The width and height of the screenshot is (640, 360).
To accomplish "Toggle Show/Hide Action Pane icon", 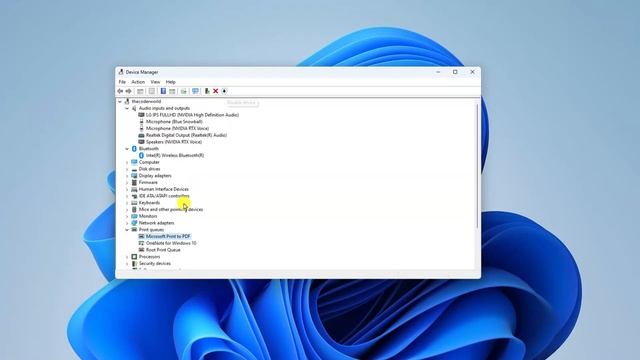I will tap(172, 91).
